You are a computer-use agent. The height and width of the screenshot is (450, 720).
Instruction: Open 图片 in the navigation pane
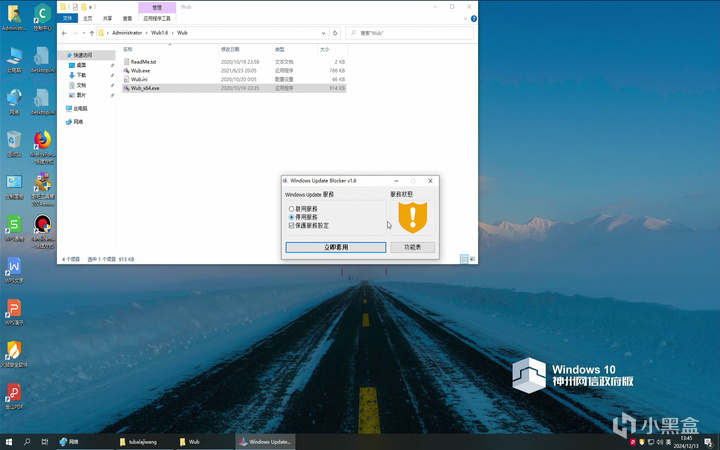pyautogui.click(x=81, y=96)
